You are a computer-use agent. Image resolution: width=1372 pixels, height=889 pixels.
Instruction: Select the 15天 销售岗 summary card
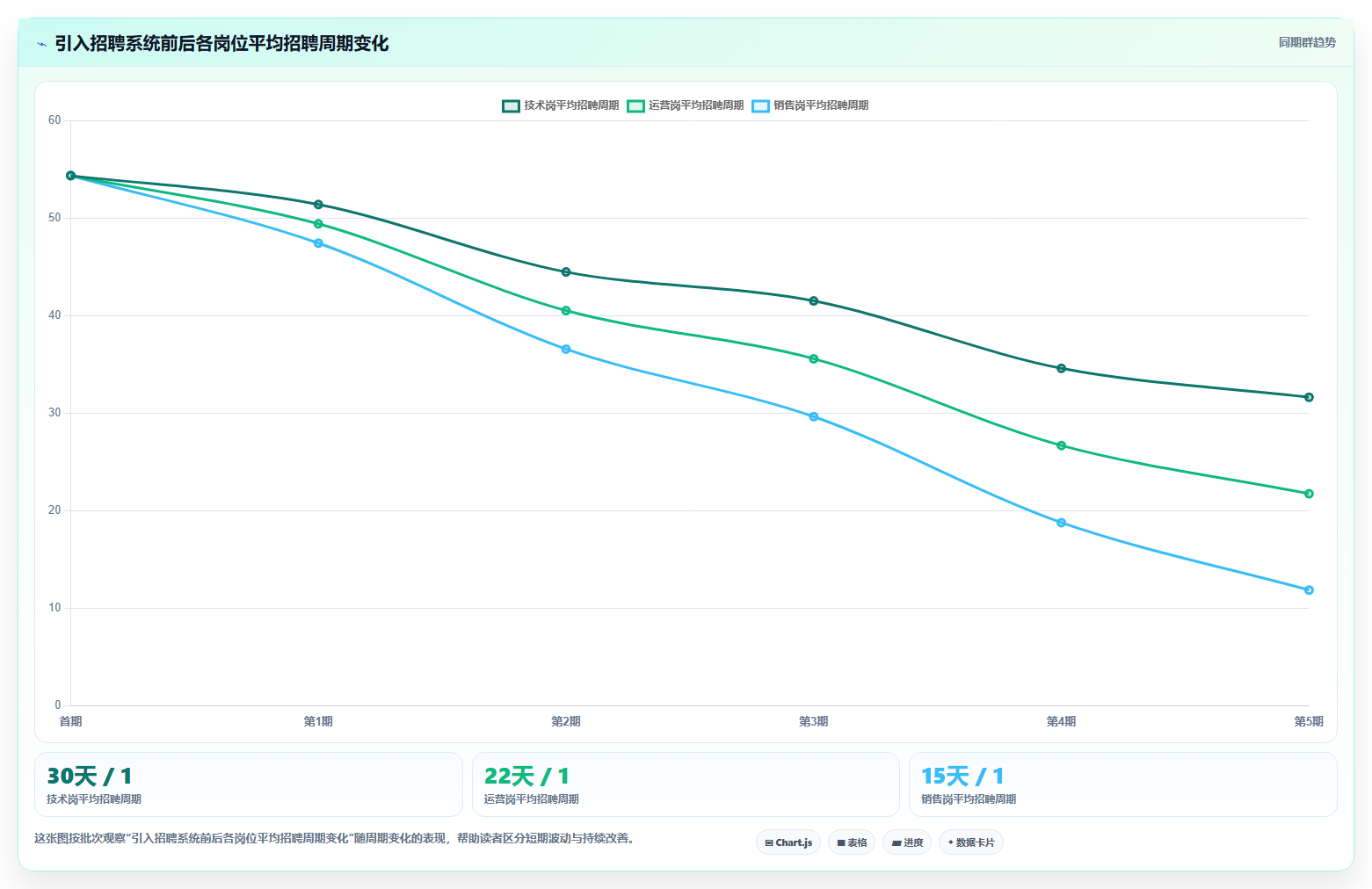click(1123, 784)
